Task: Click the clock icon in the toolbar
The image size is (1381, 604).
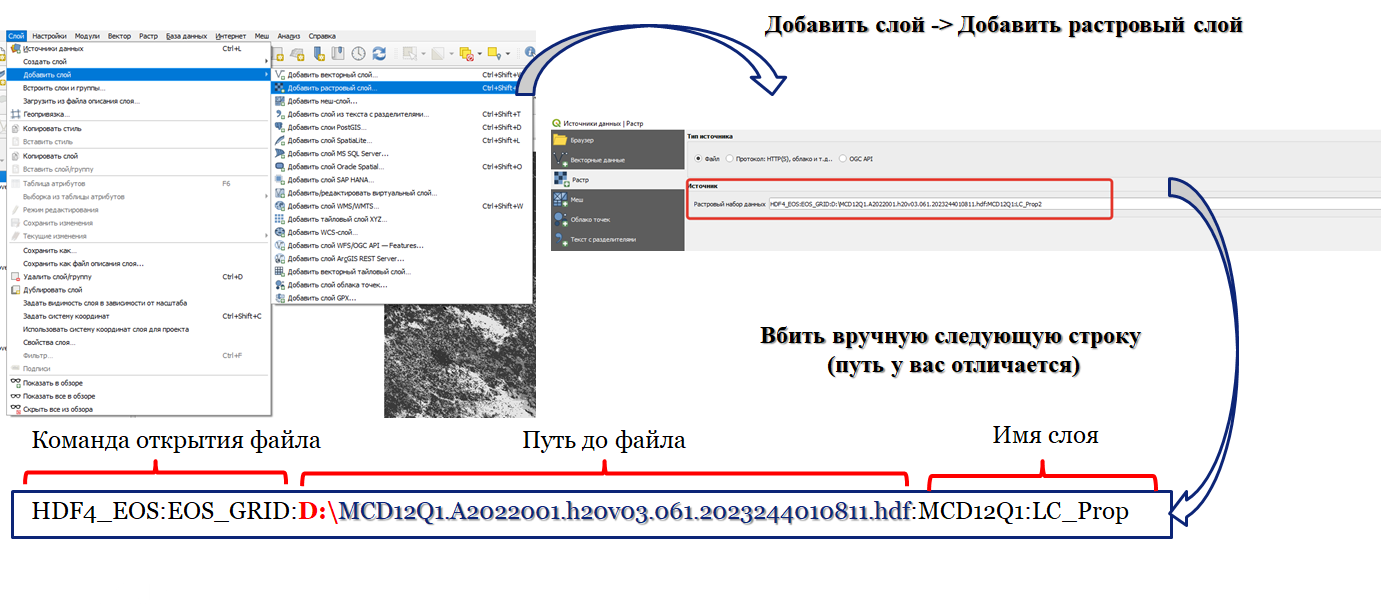Action: (x=358, y=53)
